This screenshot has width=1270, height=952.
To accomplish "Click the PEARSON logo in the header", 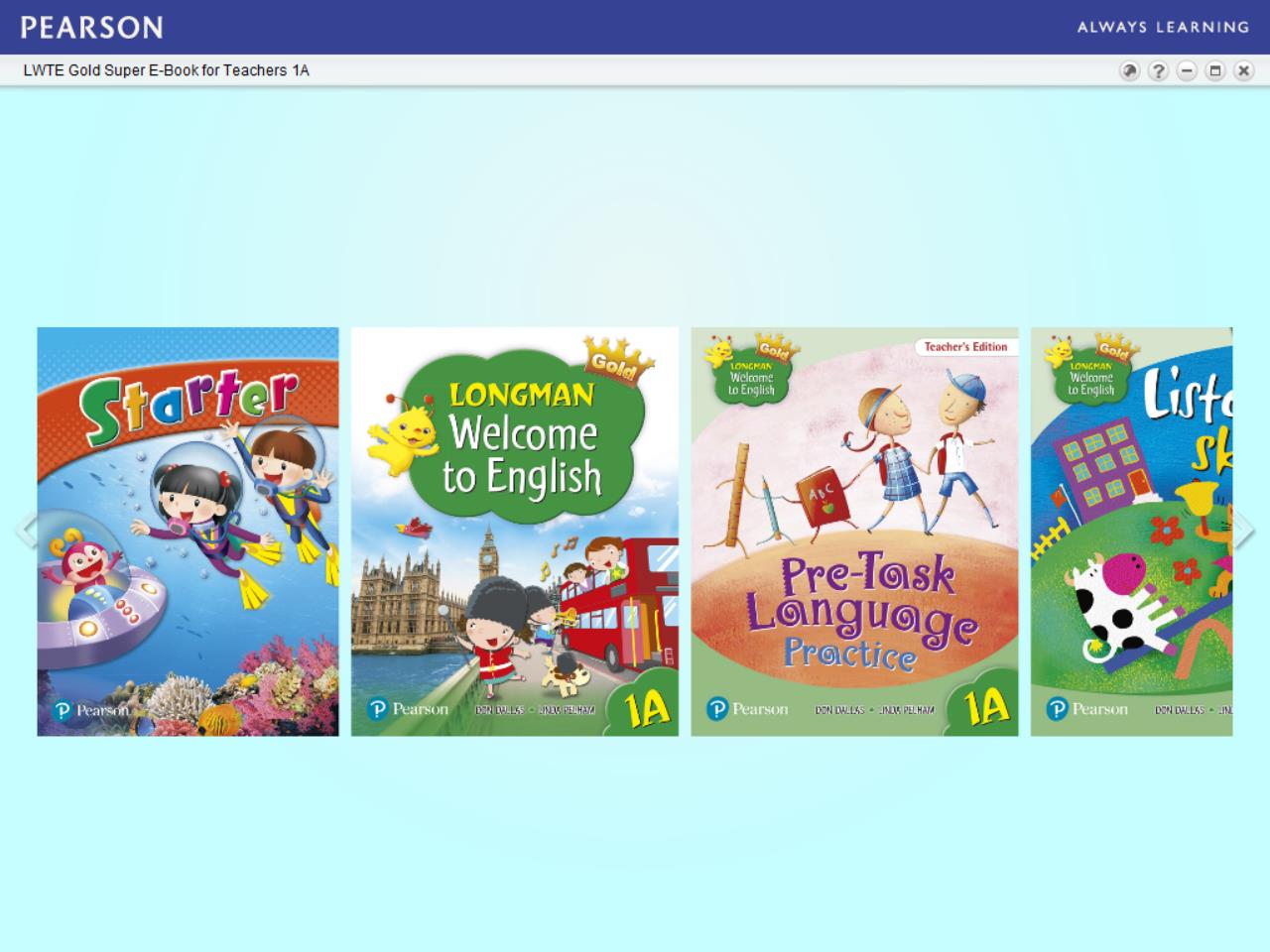I will pos(91,27).
